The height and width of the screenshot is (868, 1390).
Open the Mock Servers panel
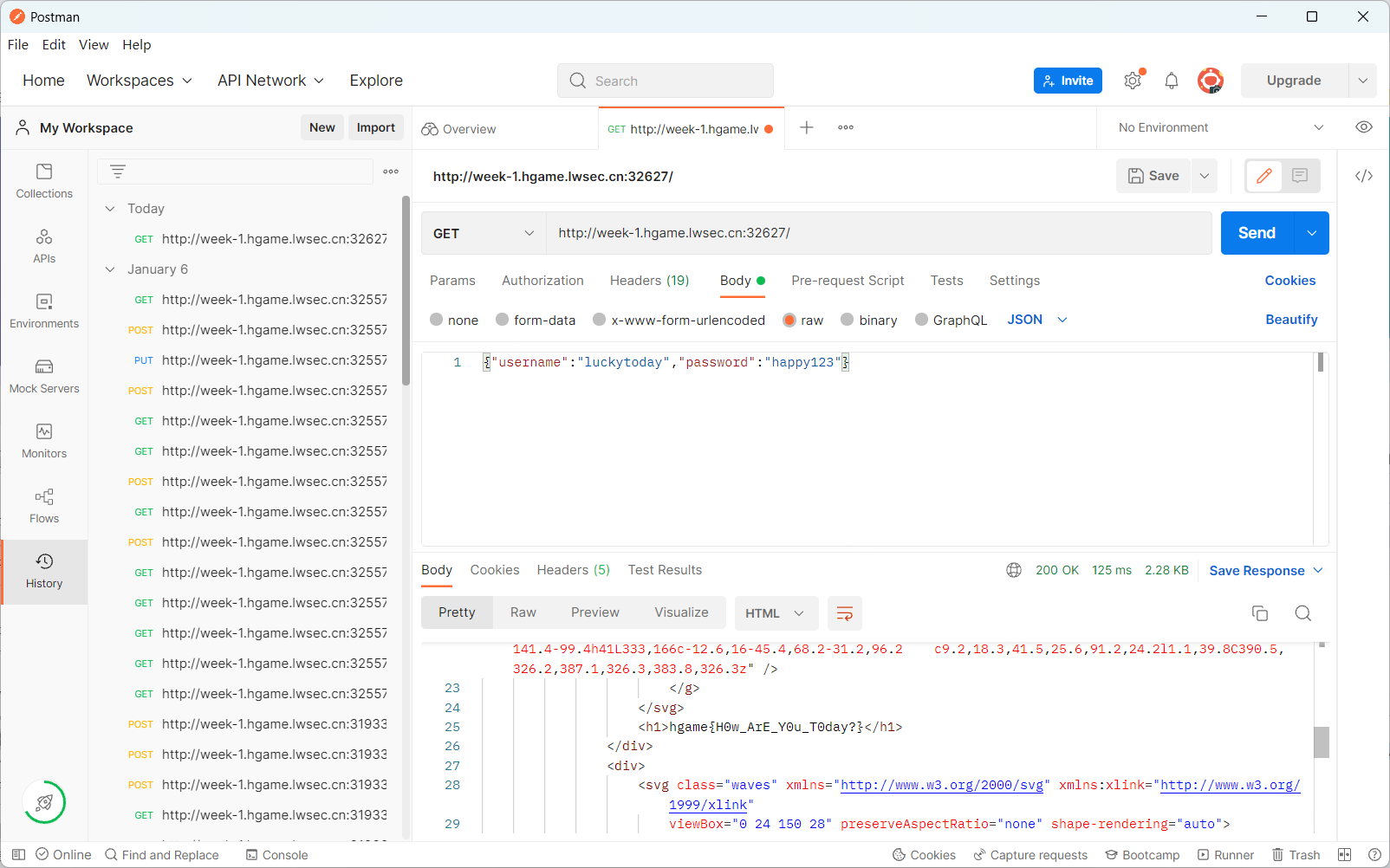[44, 376]
